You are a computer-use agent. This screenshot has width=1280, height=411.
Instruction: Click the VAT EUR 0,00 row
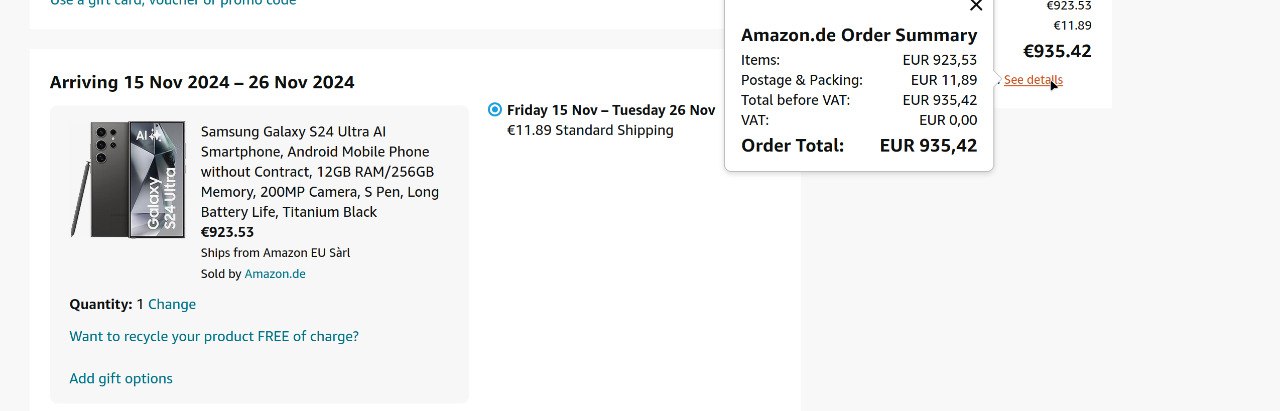point(859,120)
